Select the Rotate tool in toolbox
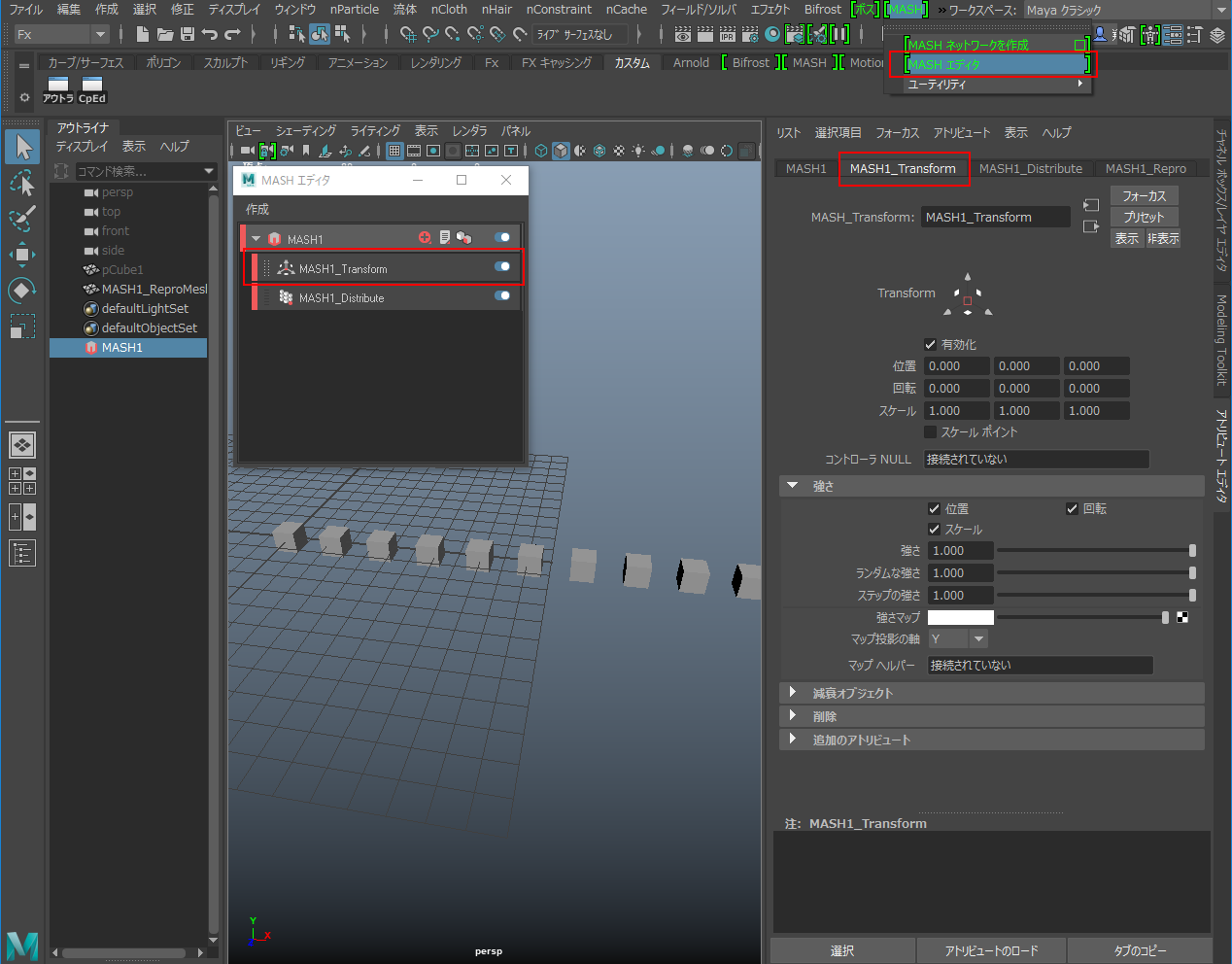The width and height of the screenshot is (1232, 964). click(x=22, y=291)
